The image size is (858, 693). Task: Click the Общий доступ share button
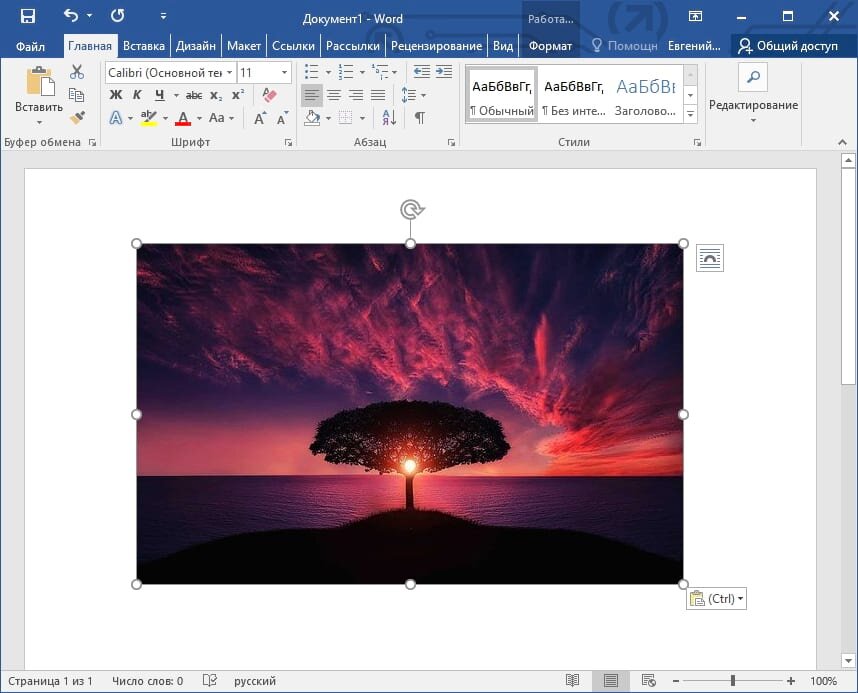[x=787, y=46]
